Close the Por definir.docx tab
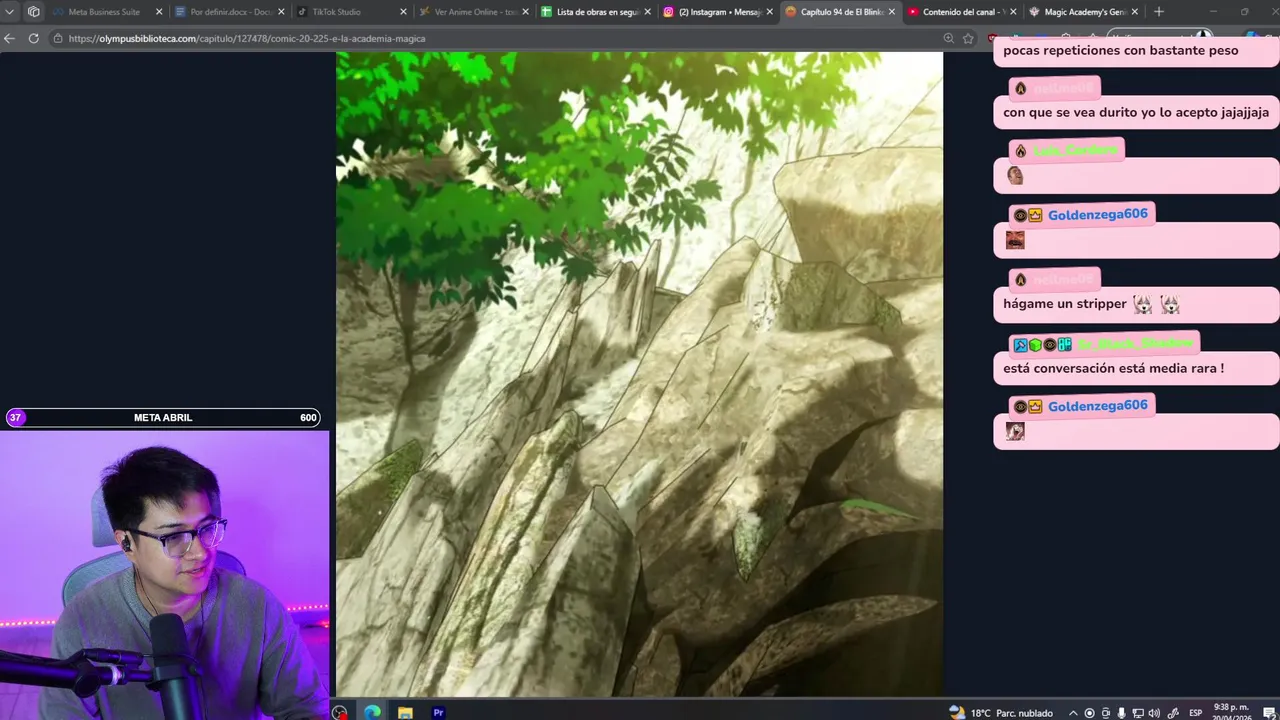The width and height of the screenshot is (1280, 720). click(x=281, y=12)
